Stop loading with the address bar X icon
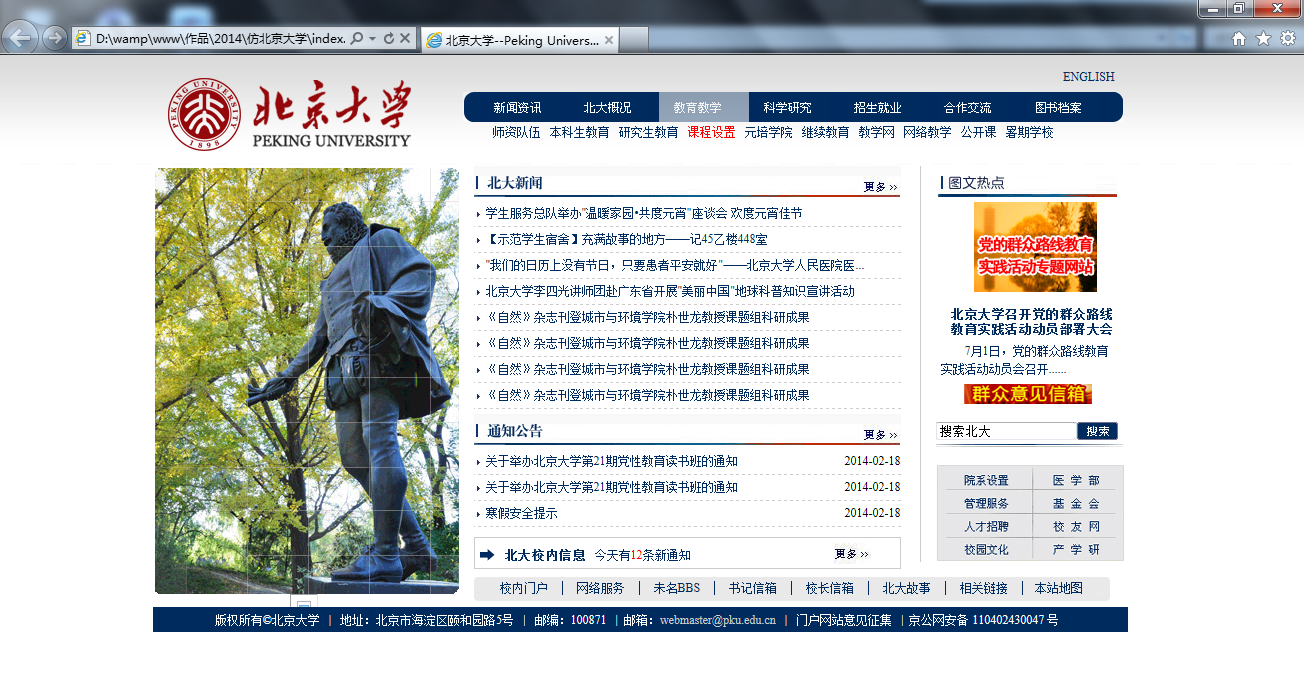The height and width of the screenshot is (678, 1304). tap(405, 38)
